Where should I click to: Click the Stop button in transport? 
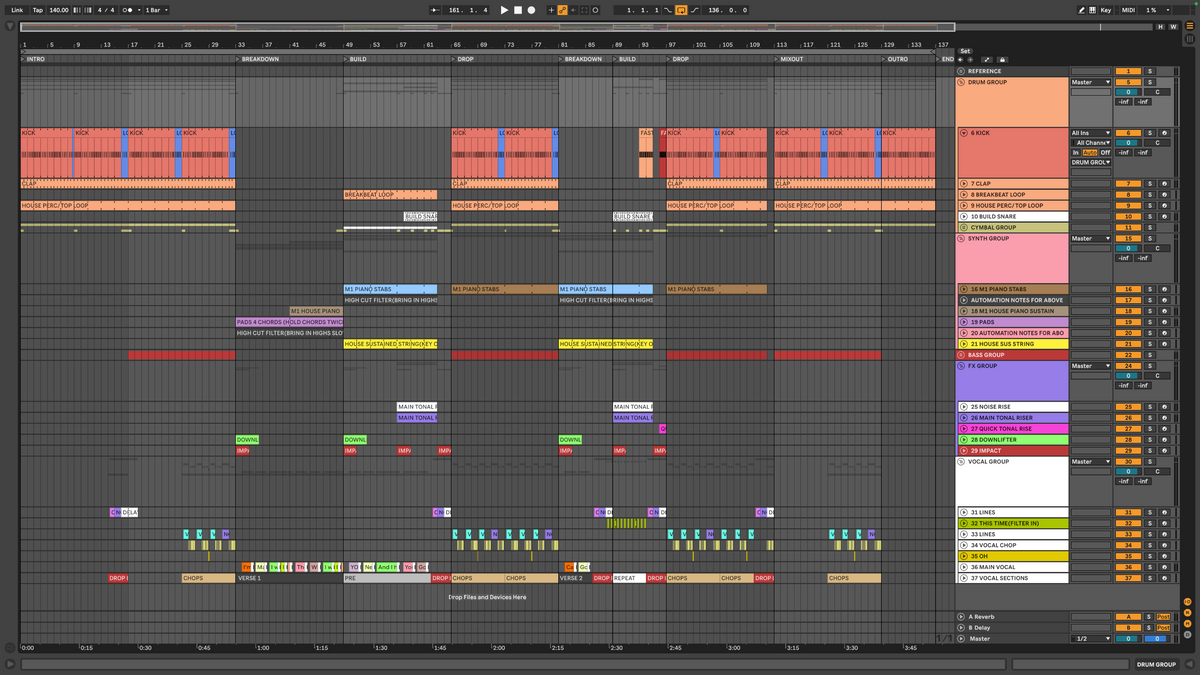click(517, 10)
